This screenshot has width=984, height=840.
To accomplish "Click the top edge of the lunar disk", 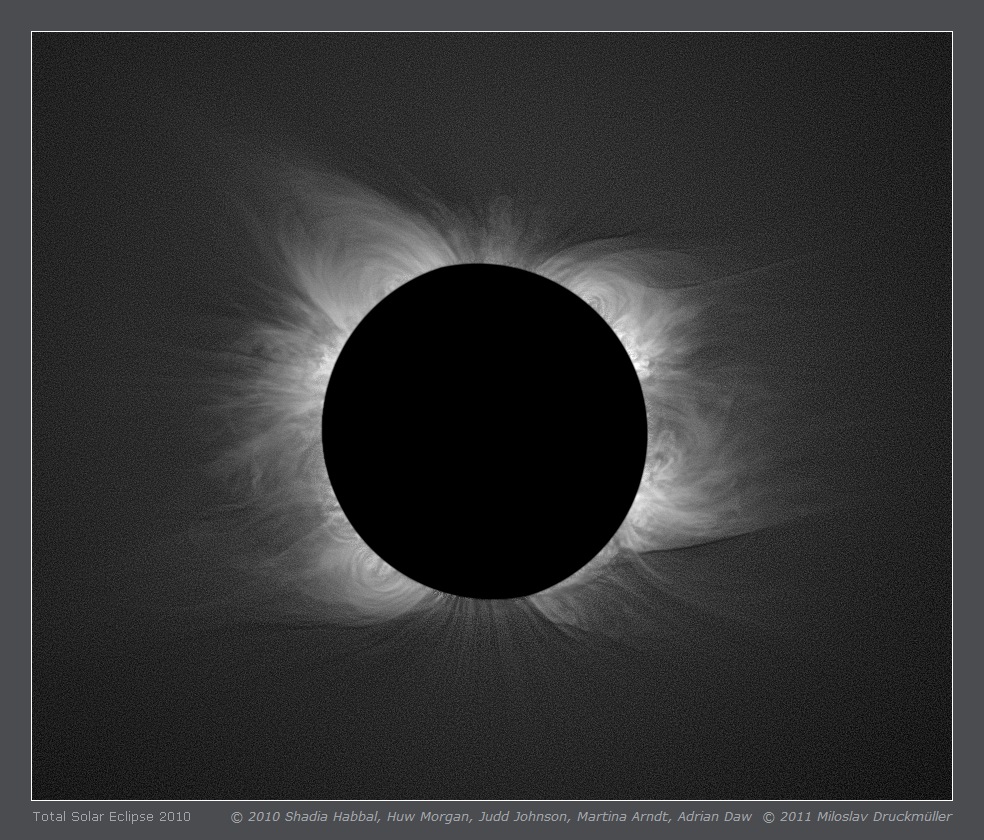I will click(x=482, y=266).
